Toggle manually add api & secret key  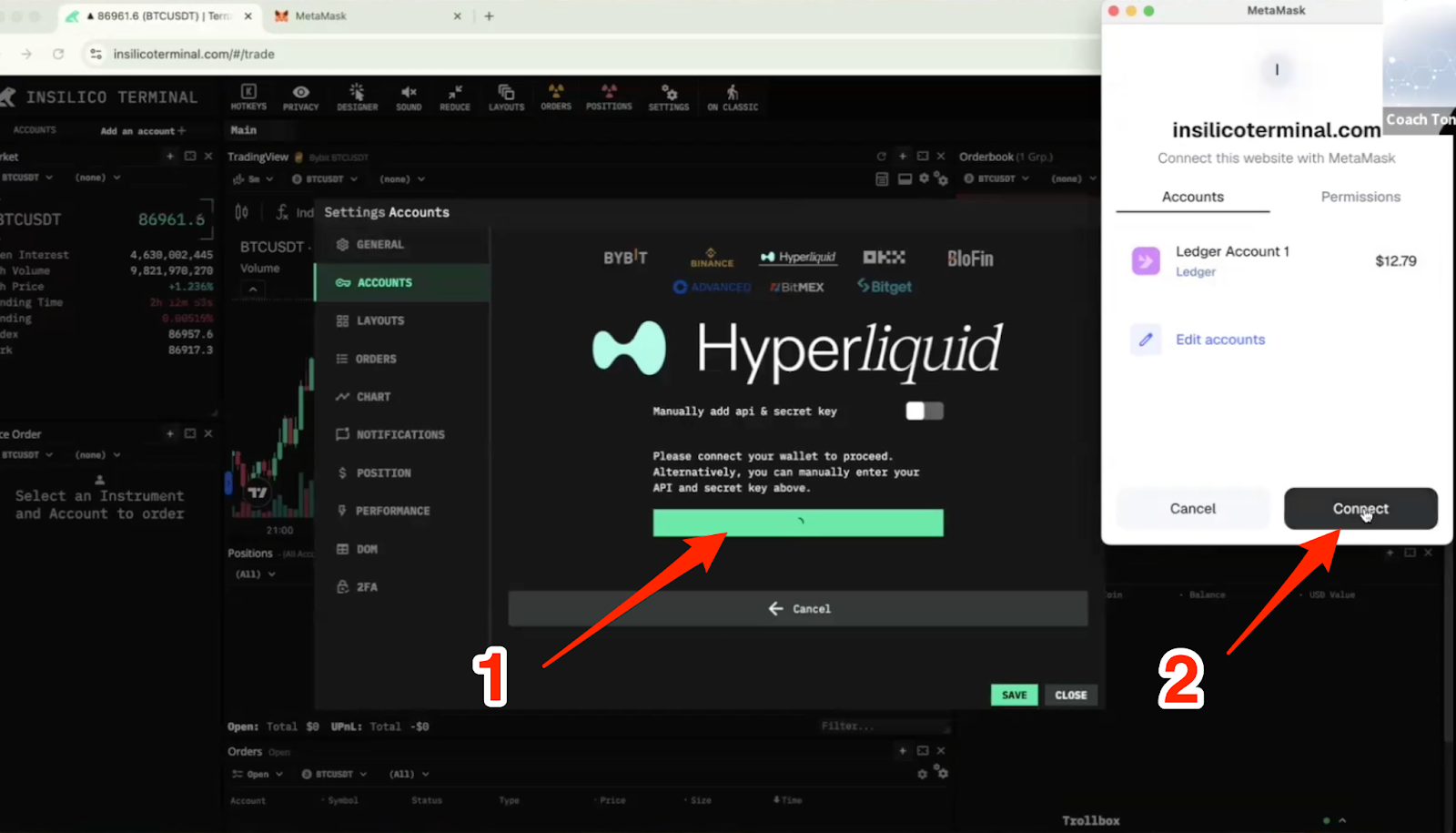(925, 411)
